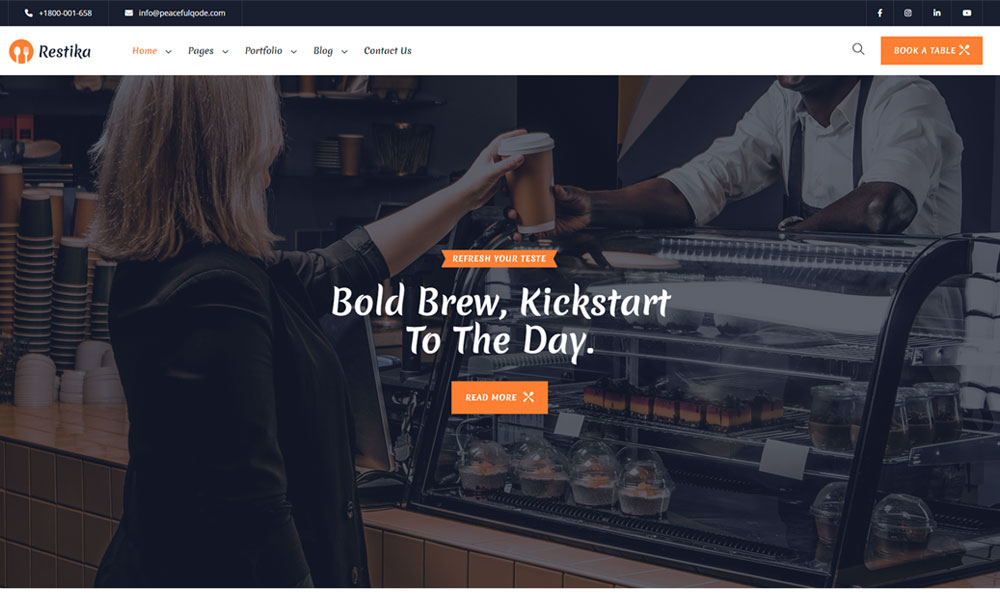The image size is (1000, 600).
Task: Click the +1800-001-658 phone number
Action: [x=65, y=13]
